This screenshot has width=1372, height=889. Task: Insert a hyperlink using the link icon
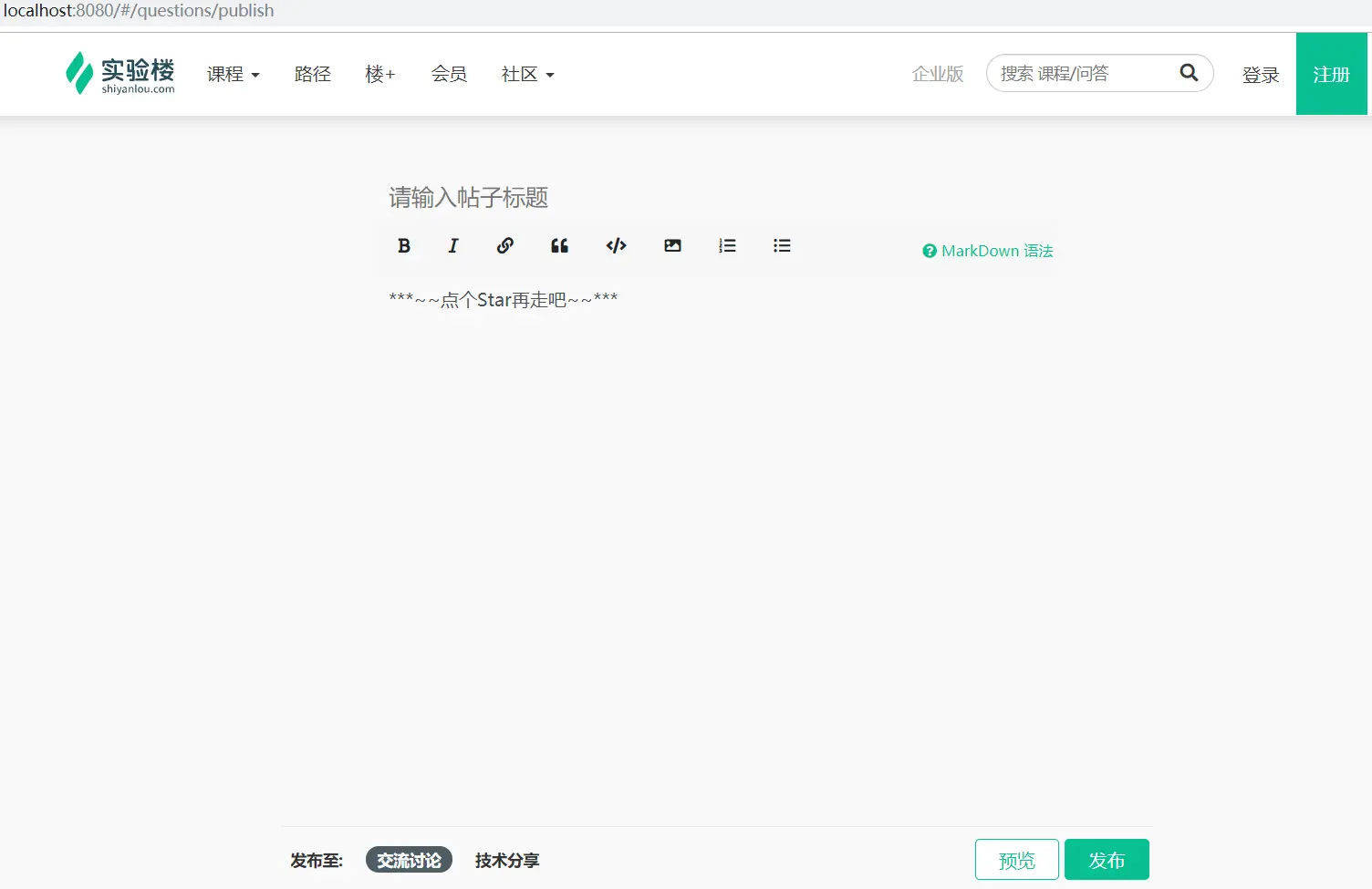point(504,245)
